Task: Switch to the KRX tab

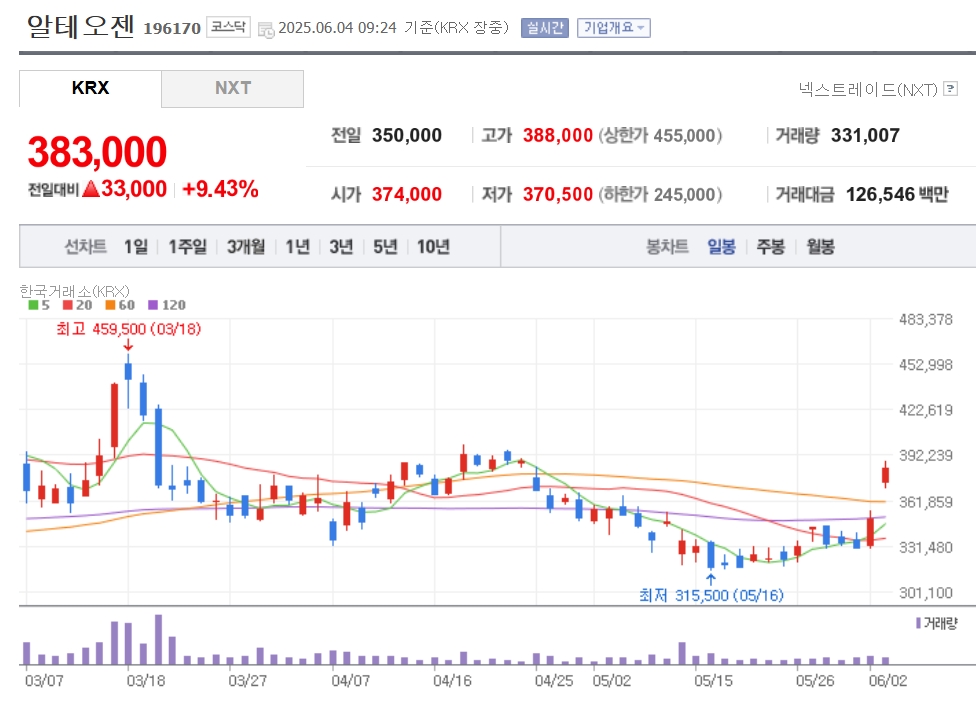Action: [x=90, y=88]
